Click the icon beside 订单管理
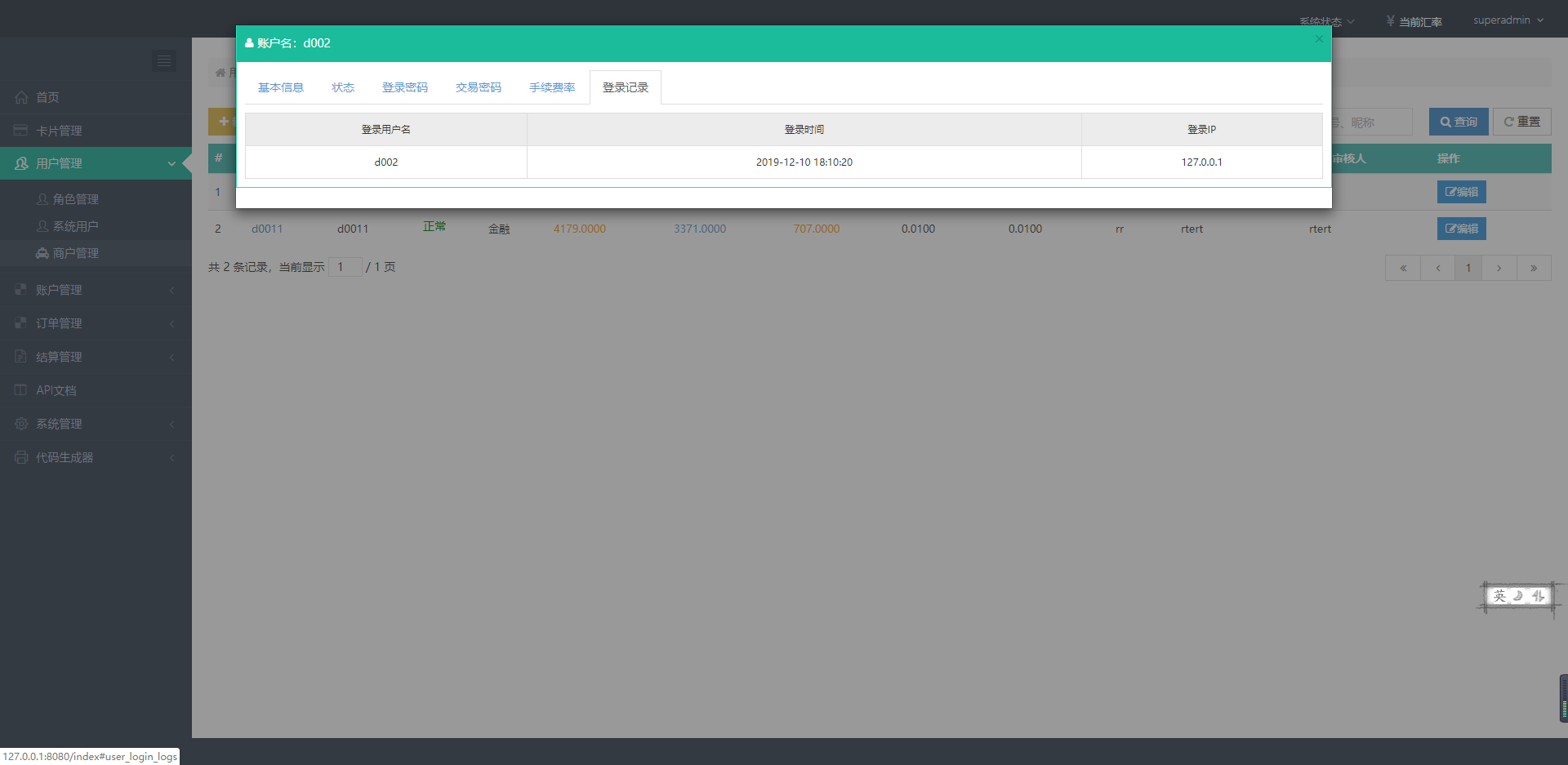 tap(21, 323)
